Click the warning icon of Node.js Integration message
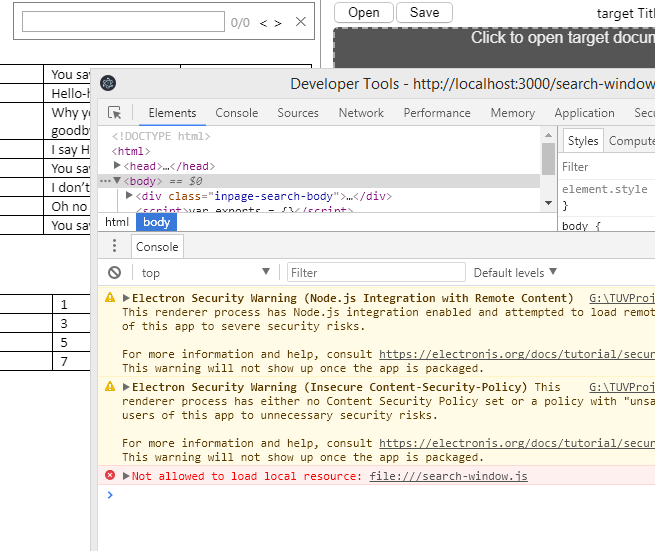This screenshot has width=655, height=551. pos(110,297)
